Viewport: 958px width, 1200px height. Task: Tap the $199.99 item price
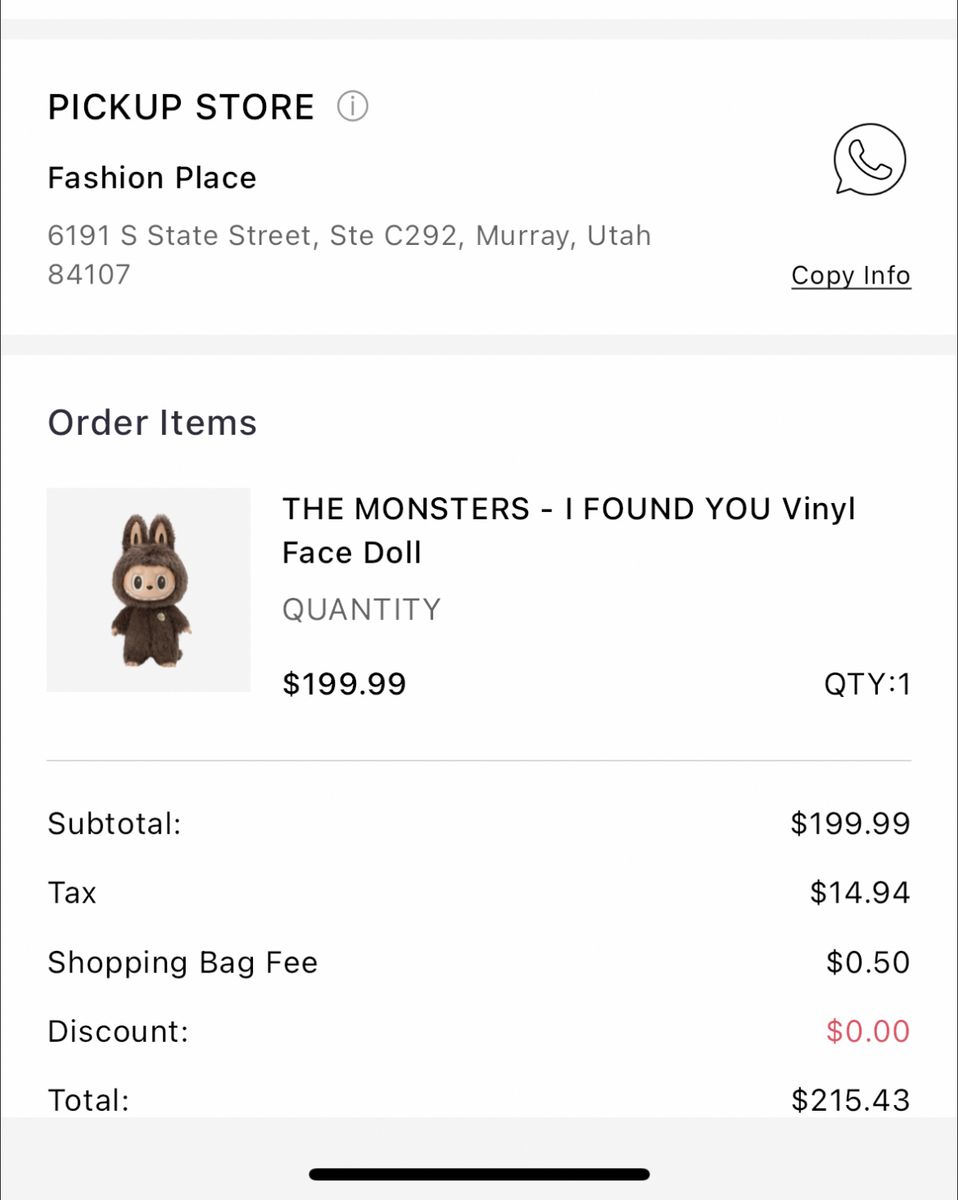[344, 684]
